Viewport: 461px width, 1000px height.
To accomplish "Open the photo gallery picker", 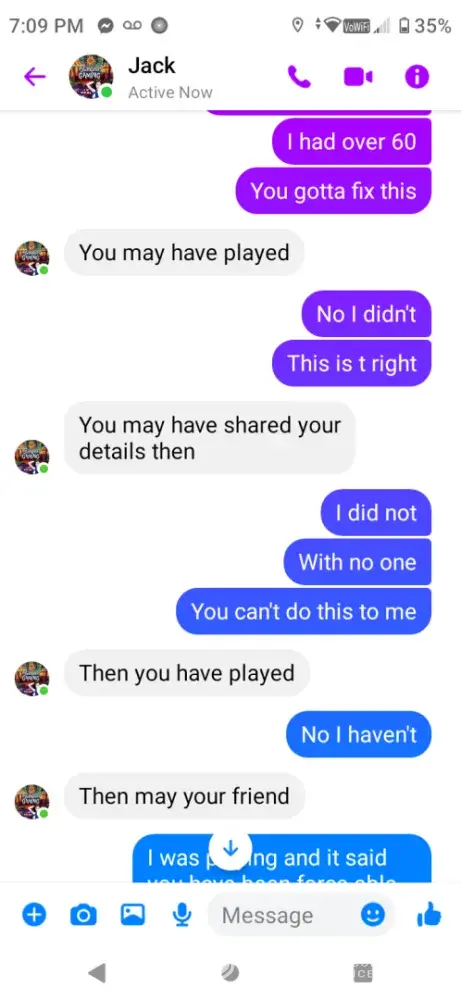I will click(x=133, y=915).
